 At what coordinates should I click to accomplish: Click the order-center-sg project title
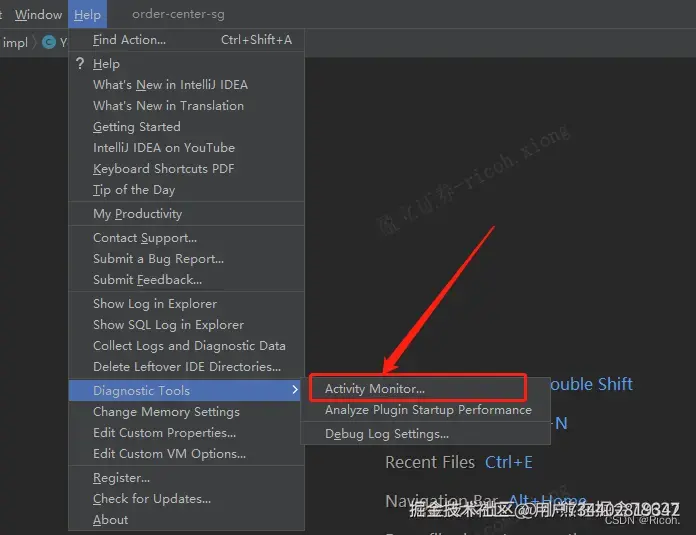coord(178,14)
